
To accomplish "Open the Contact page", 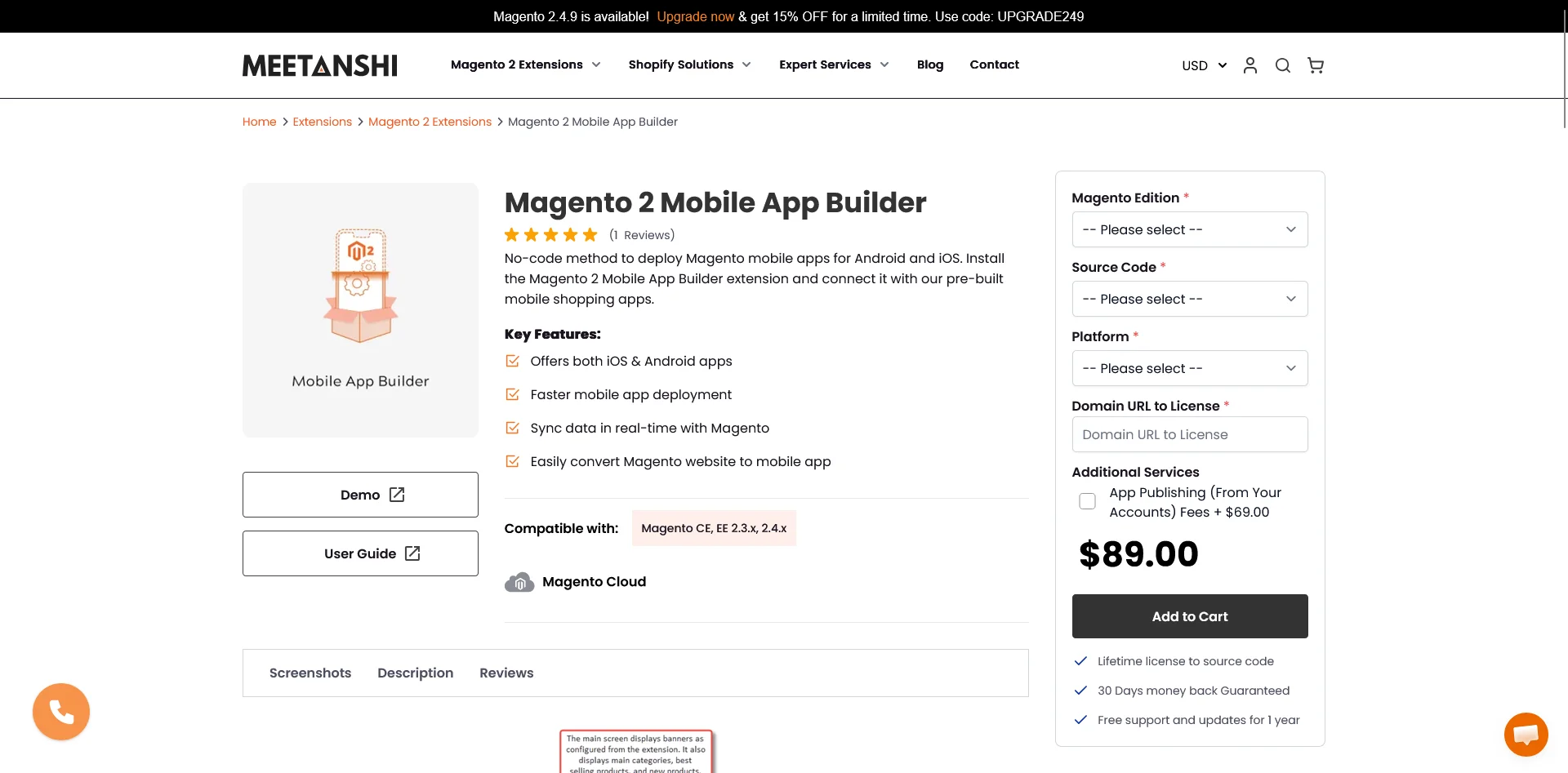I will coord(994,64).
